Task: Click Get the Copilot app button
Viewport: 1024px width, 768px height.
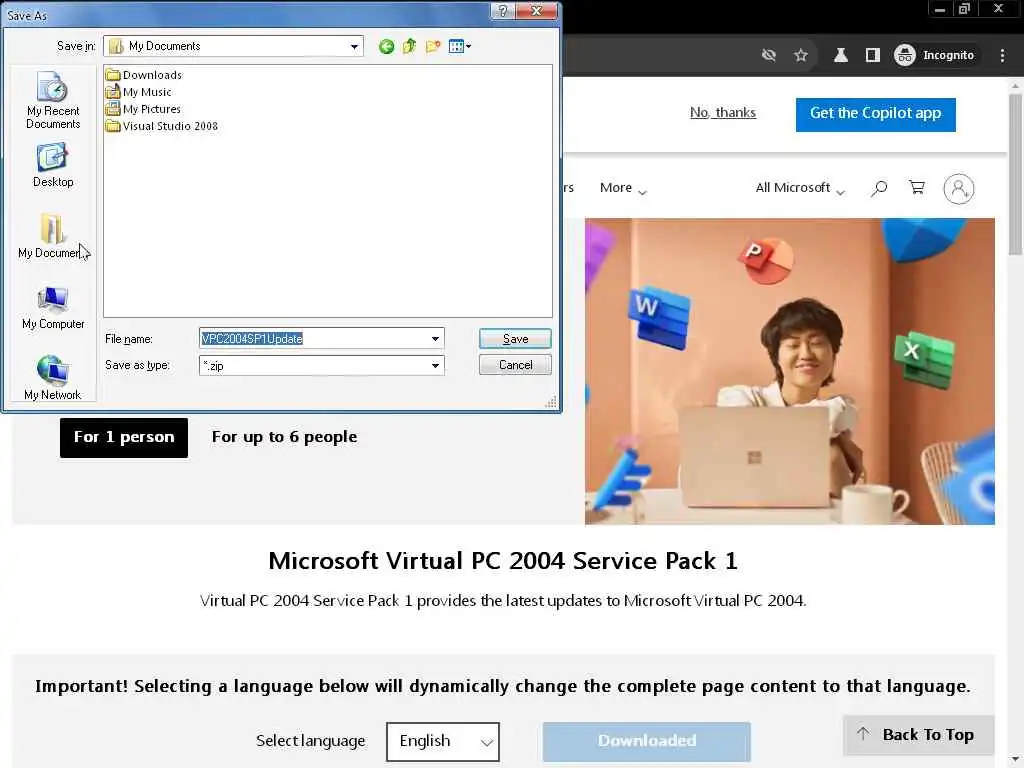Action: click(x=875, y=114)
